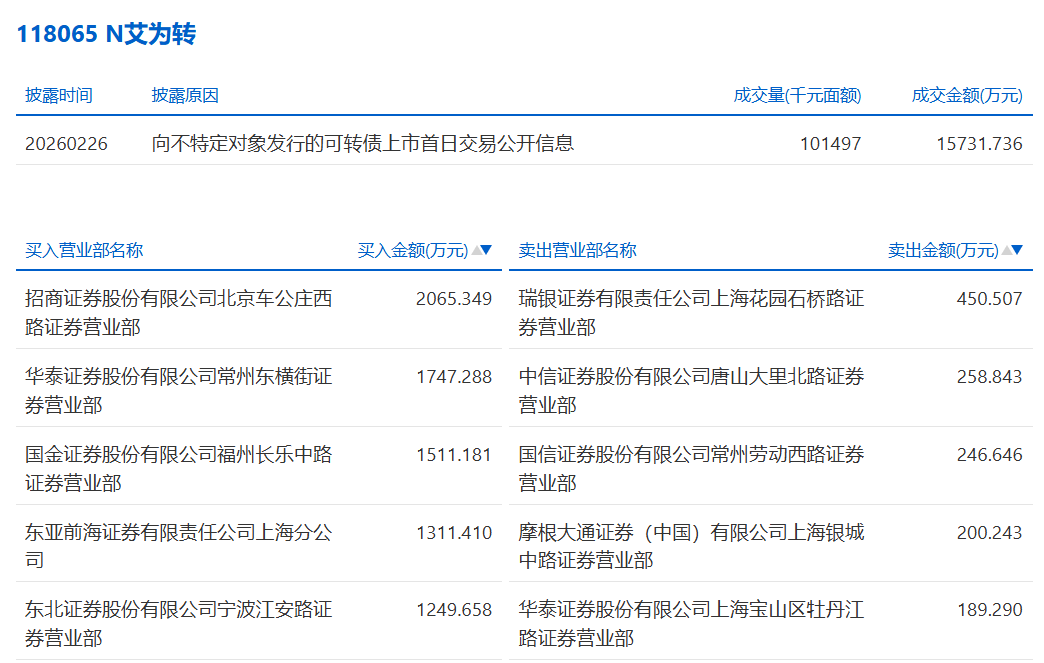Screen dimensions: 1044x663
Task: Select buy amount 2065.349
Action: coord(453,299)
